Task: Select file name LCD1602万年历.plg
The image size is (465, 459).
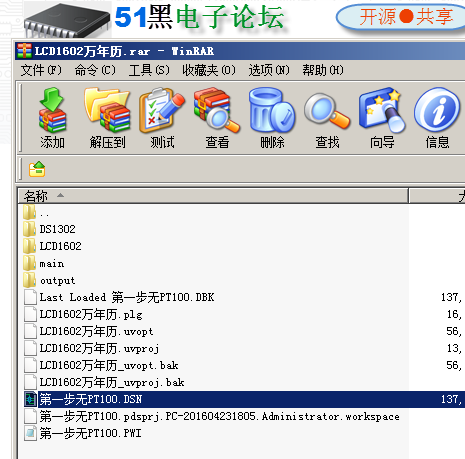Action: tap(91, 314)
